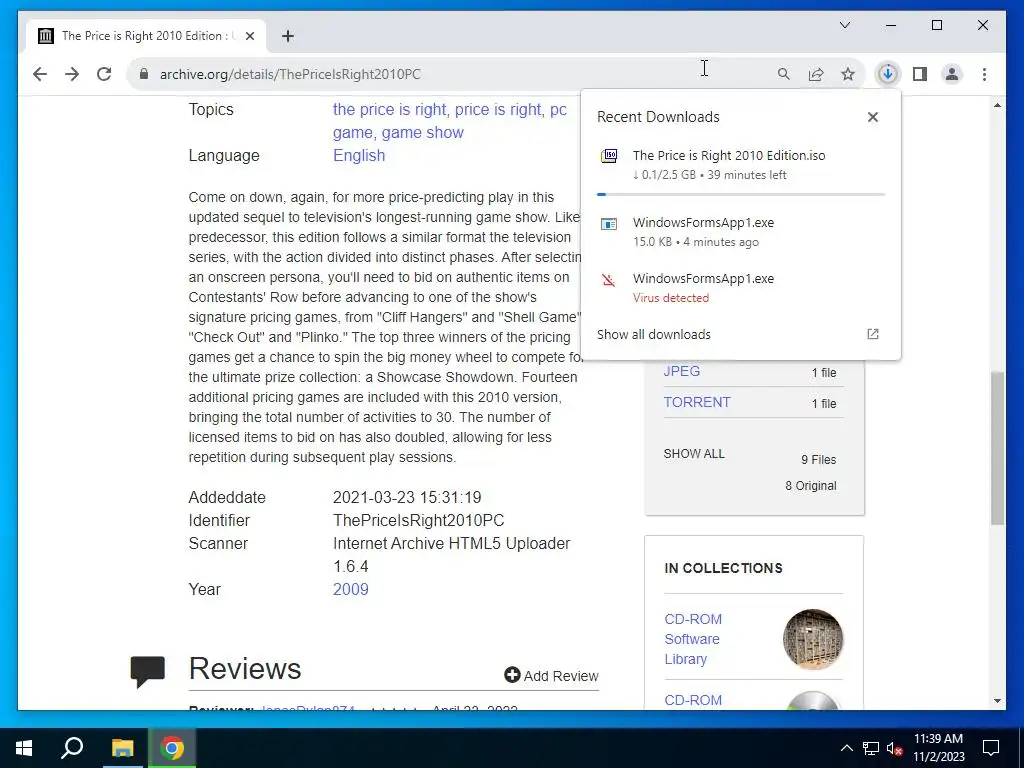This screenshot has height=768, width=1024.
Task: Click the exe file icon for 15.0 KB download
Action: point(609,224)
